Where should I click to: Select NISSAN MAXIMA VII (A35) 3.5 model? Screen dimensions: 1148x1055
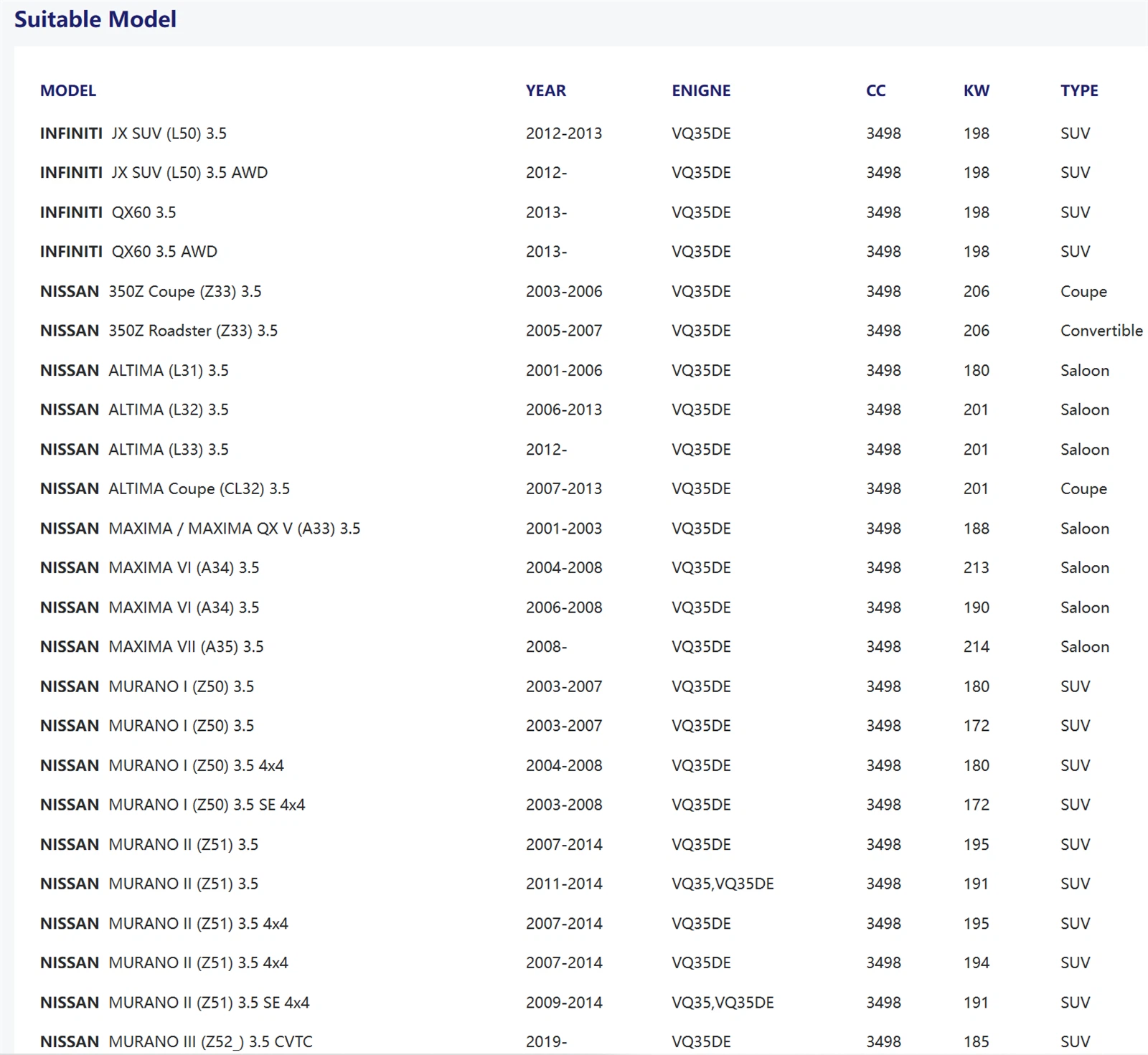coord(152,647)
